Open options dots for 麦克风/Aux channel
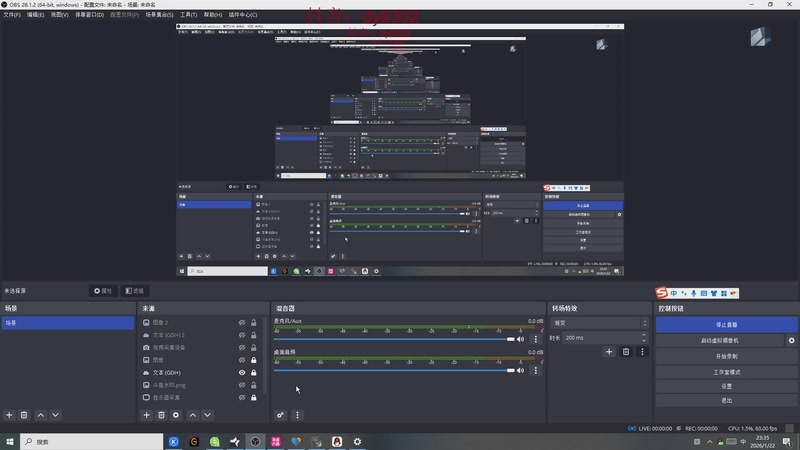 tap(535, 339)
